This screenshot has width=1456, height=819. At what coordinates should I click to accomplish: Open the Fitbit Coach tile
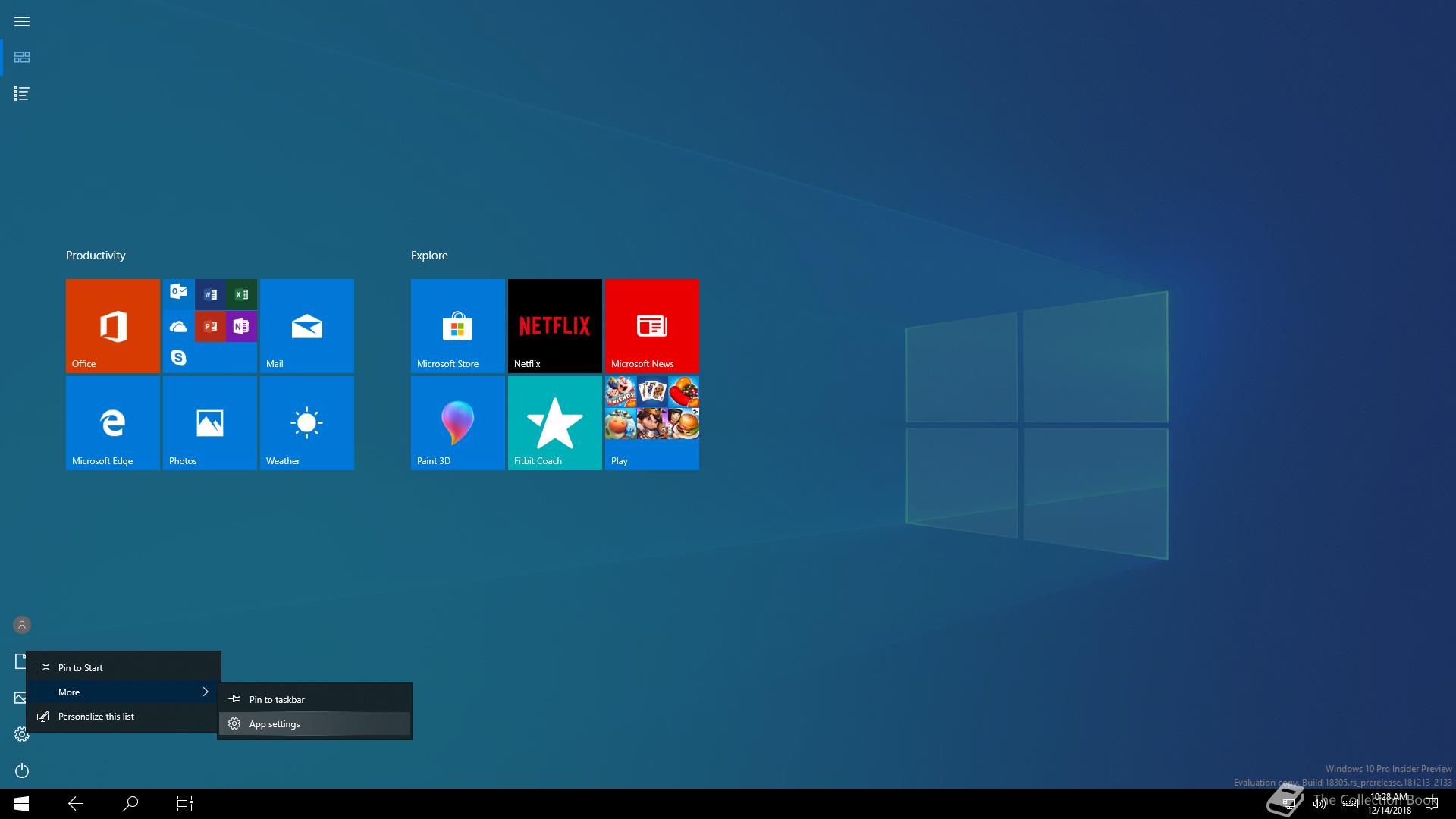click(555, 423)
